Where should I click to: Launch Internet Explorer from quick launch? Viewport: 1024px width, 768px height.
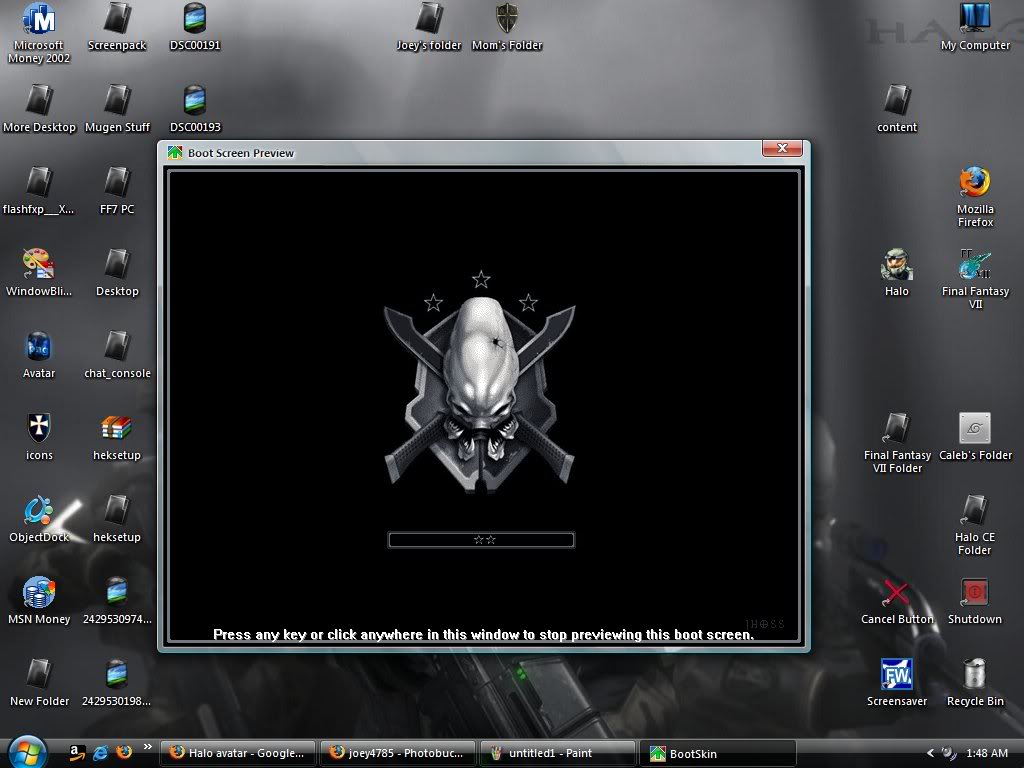(x=101, y=752)
